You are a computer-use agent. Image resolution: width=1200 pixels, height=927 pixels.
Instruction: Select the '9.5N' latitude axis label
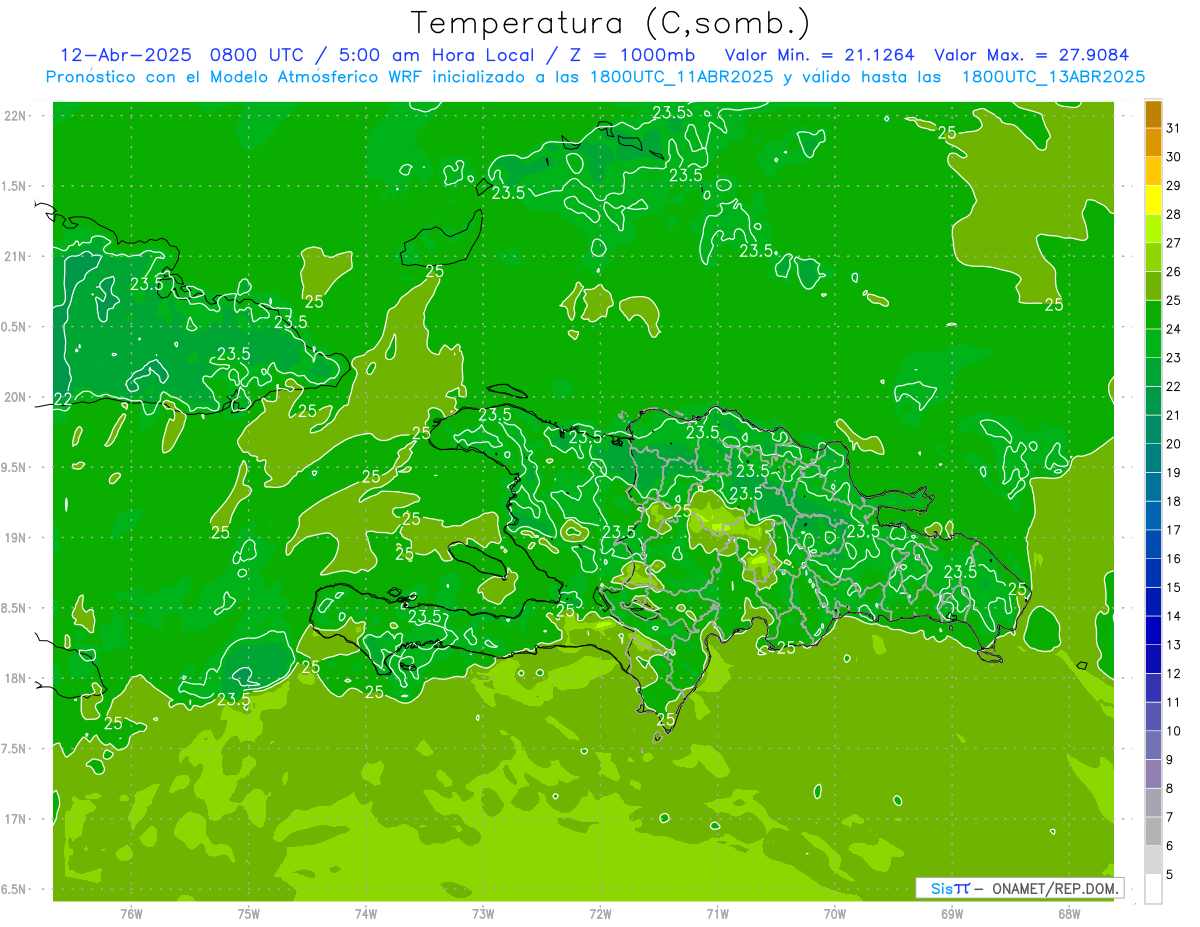click(14, 467)
